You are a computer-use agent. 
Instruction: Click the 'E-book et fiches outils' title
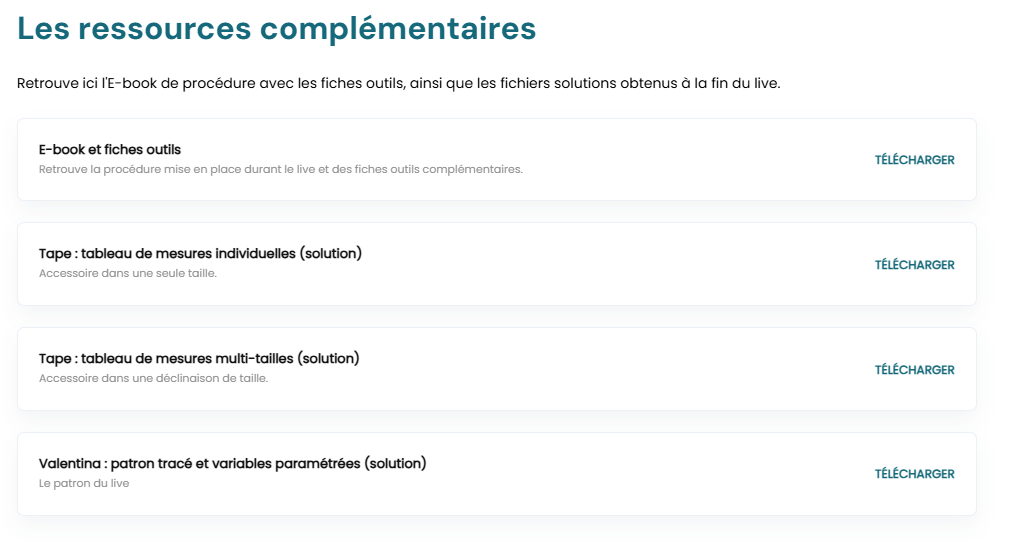[110, 150]
